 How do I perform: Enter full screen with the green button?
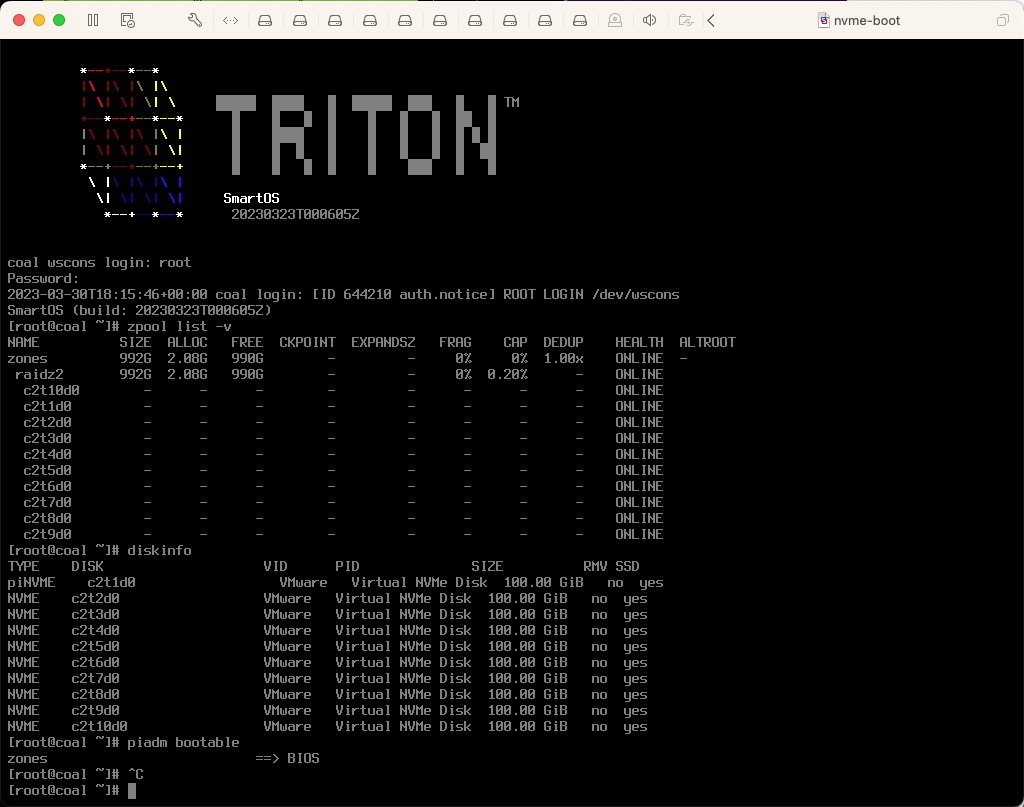[x=59, y=20]
